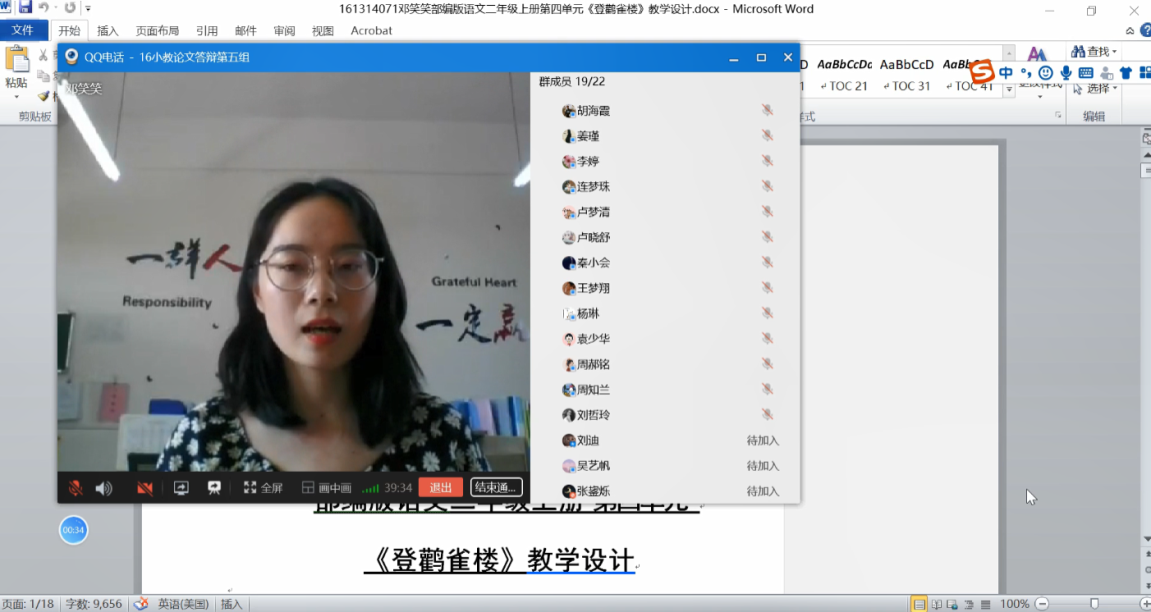Image resolution: width=1151 pixels, height=612 pixels.
Task: Click the Word save icon in quick access
Action: (x=25, y=8)
